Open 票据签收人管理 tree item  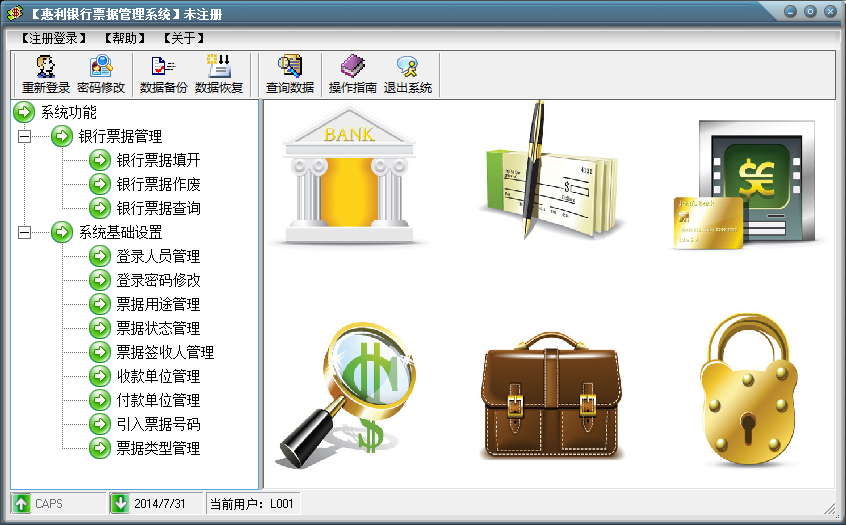pos(166,352)
